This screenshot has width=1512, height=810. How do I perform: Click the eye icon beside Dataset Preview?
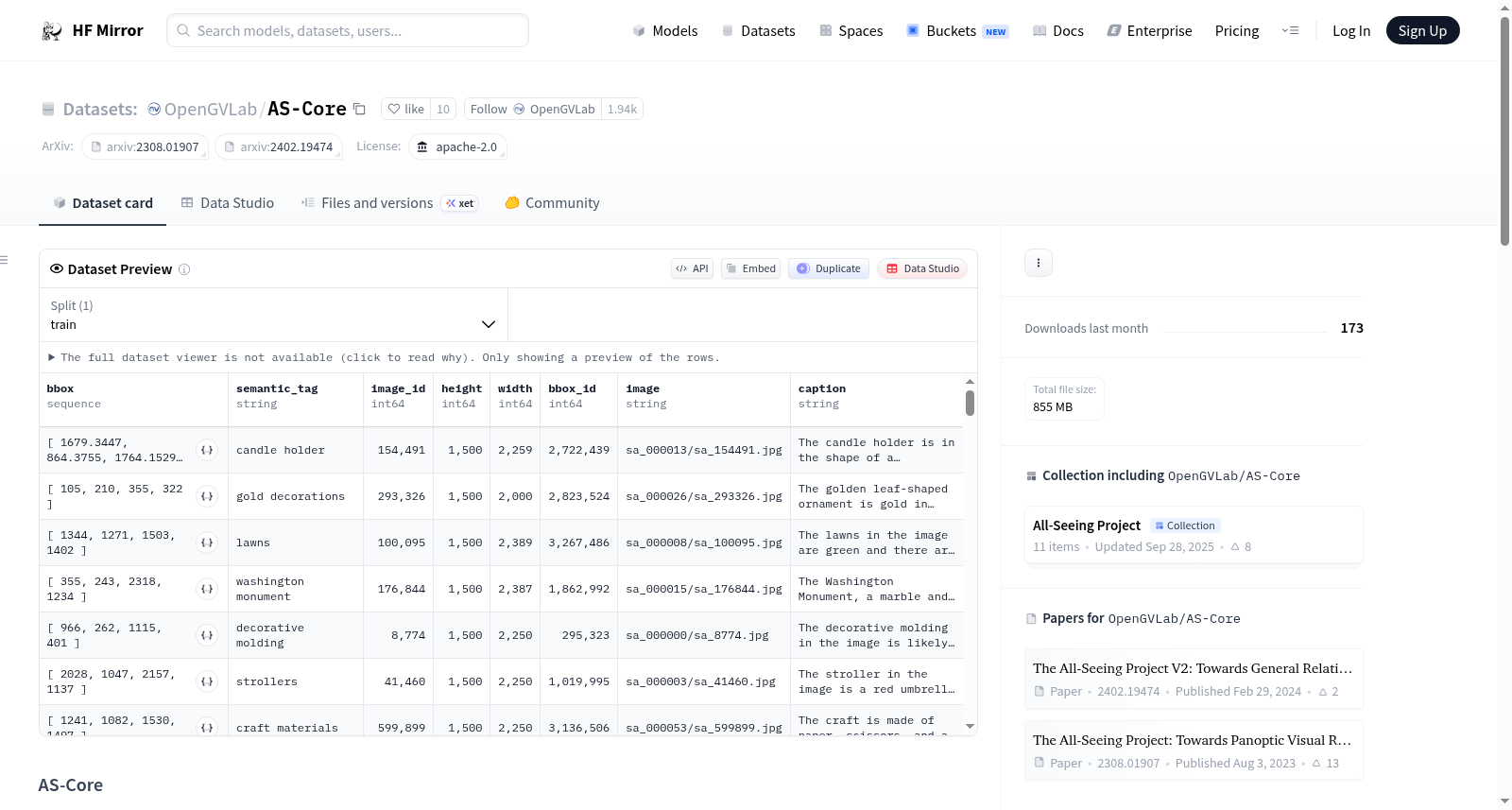point(57,268)
